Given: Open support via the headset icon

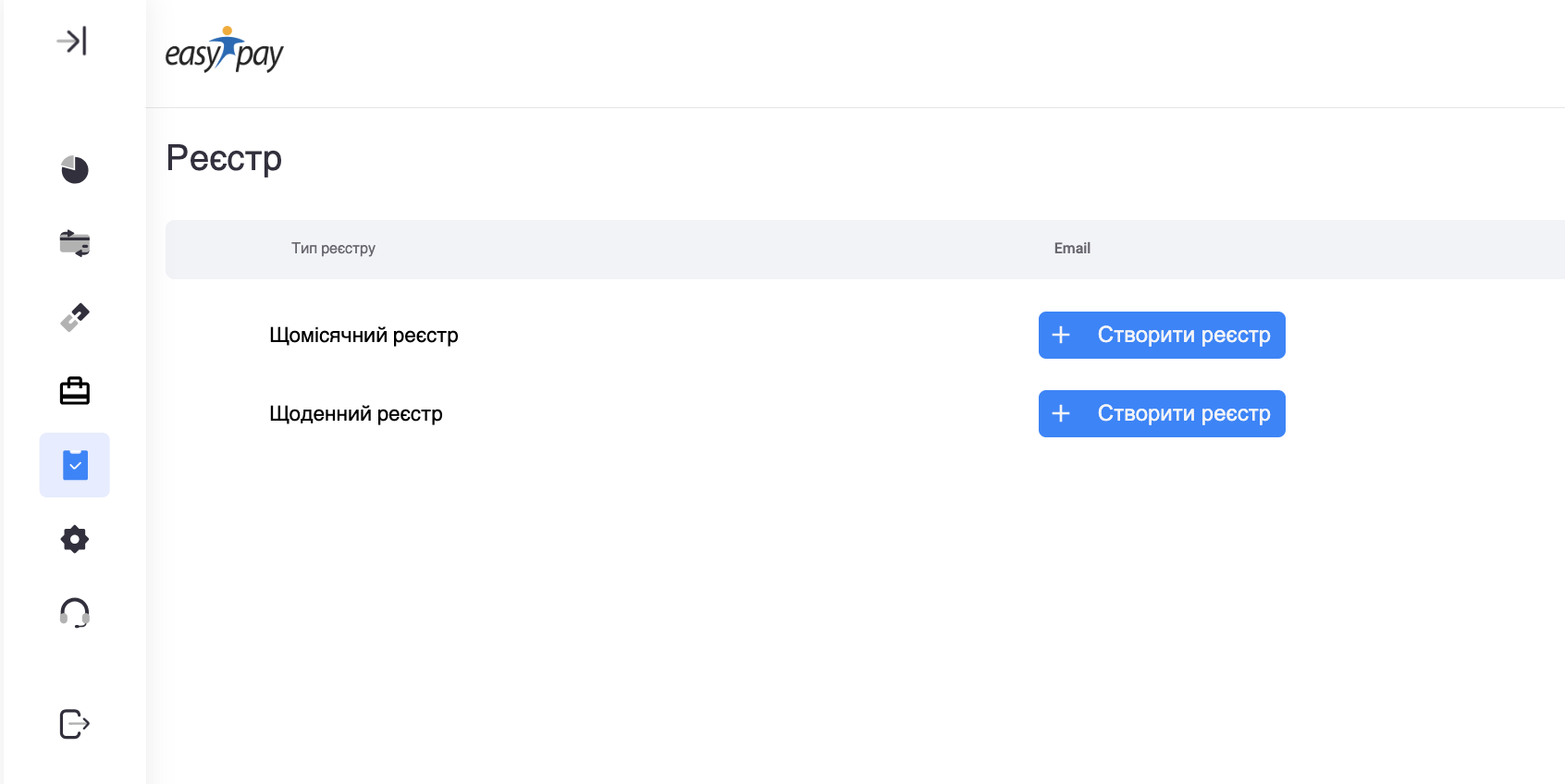Looking at the screenshot, I should [74, 613].
